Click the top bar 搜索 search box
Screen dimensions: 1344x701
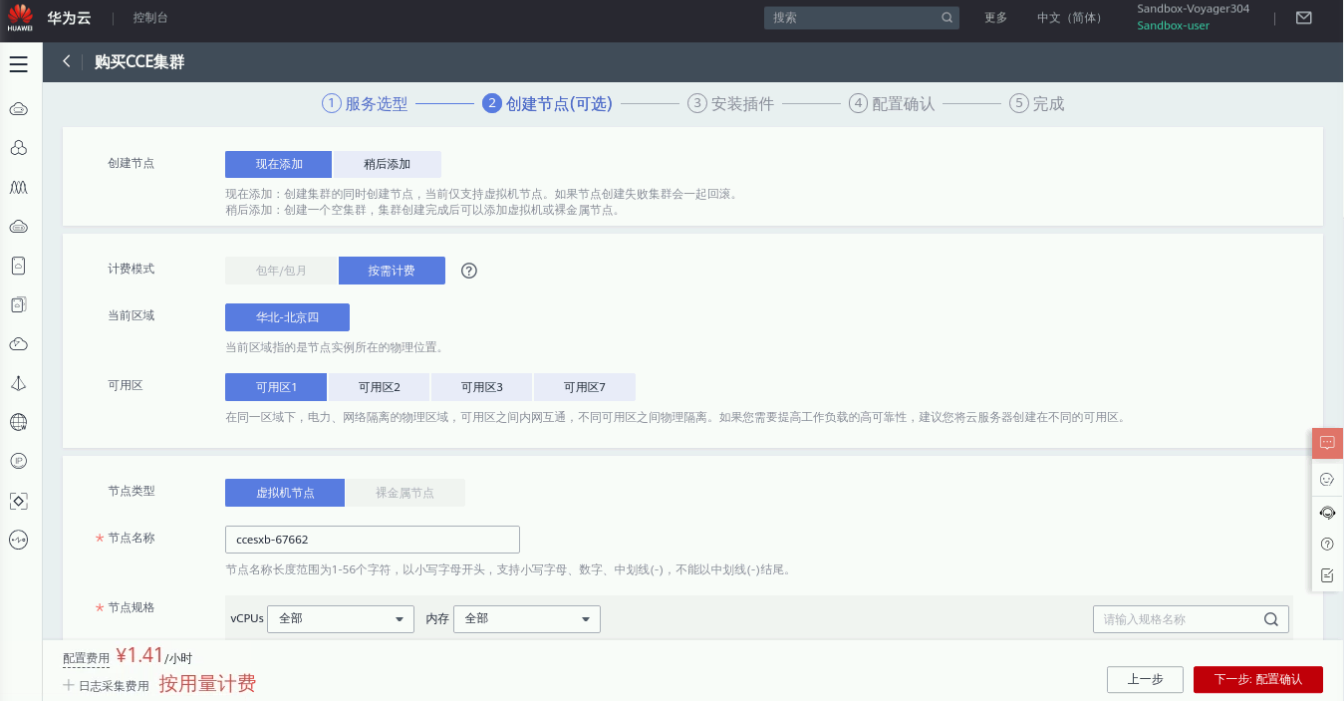(x=861, y=18)
